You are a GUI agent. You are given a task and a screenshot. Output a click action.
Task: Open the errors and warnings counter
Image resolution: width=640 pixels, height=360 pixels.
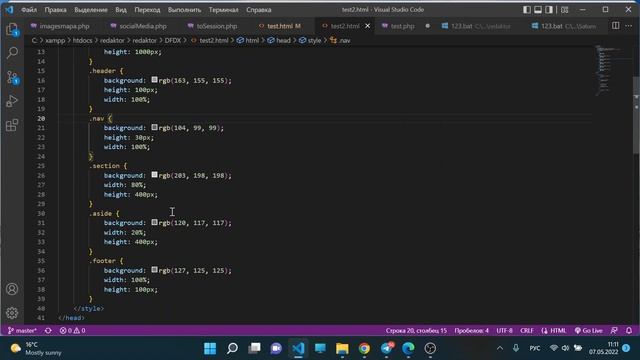(x=72, y=331)
